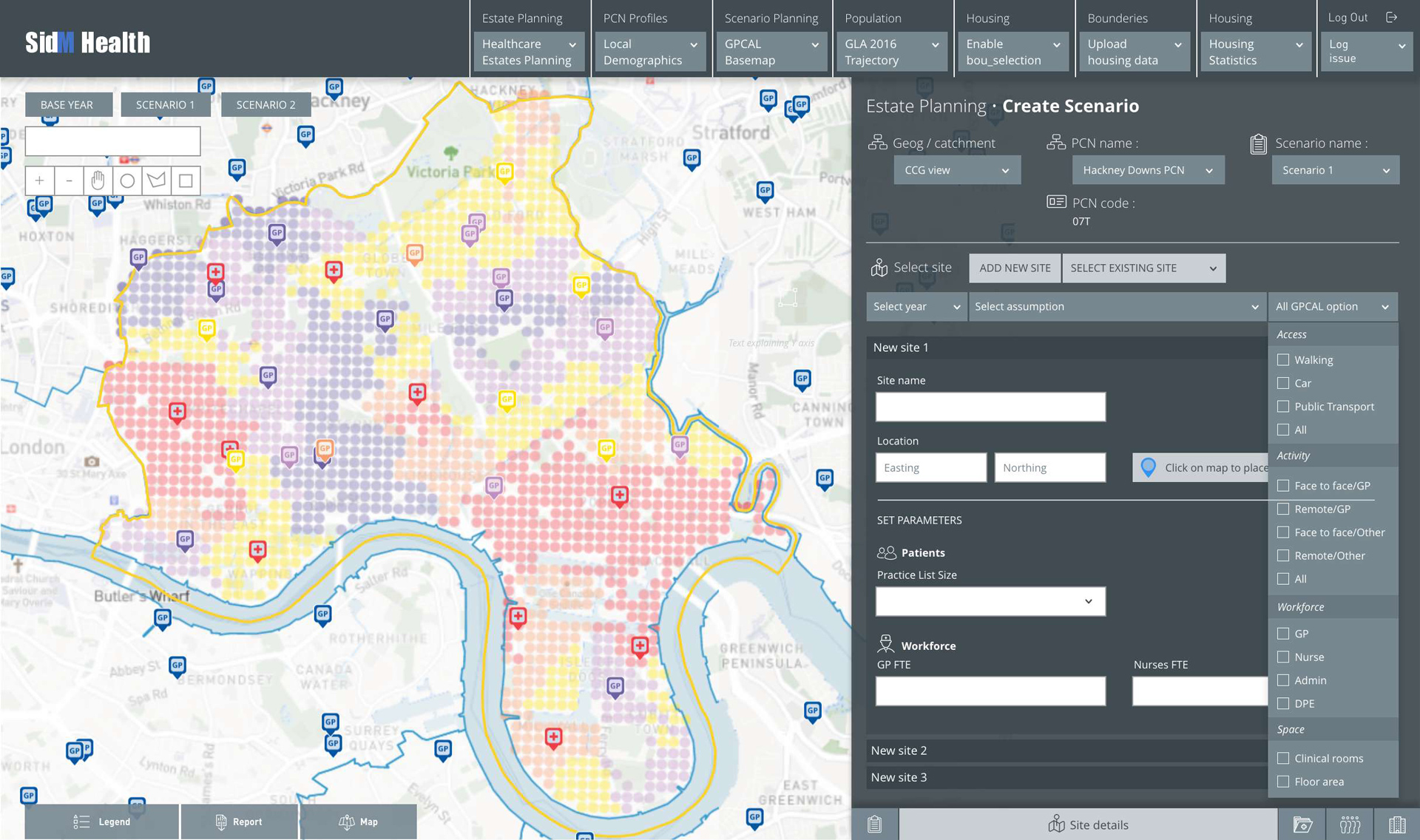Click the people icon in bottom bar

(x=1350, y=824)
